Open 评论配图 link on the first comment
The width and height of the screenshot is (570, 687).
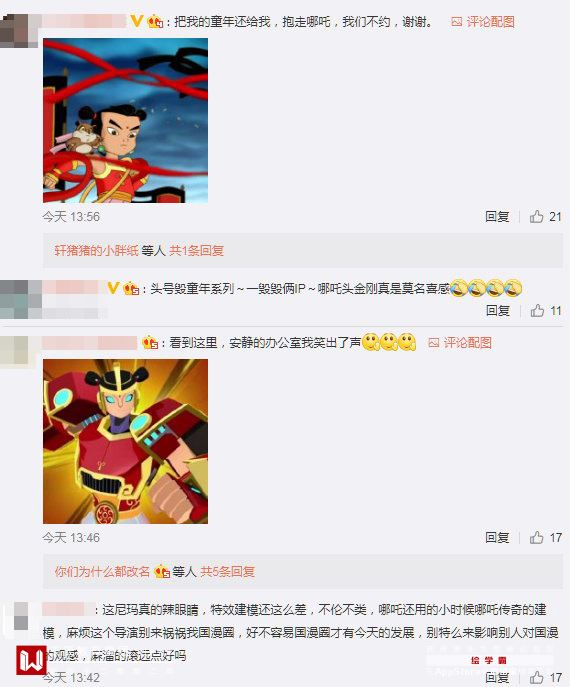click(490, 21)
